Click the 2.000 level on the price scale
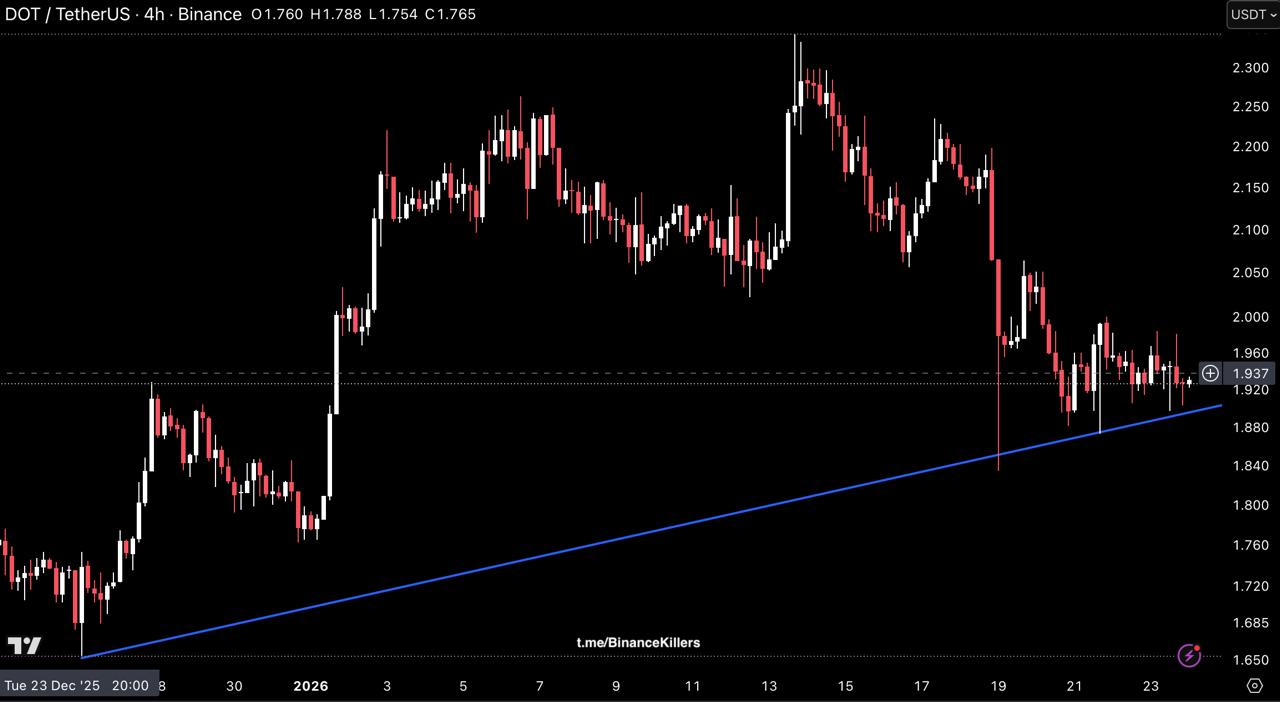Image resolution: width=1280 pixels, height=702 pixels. 1250,317
